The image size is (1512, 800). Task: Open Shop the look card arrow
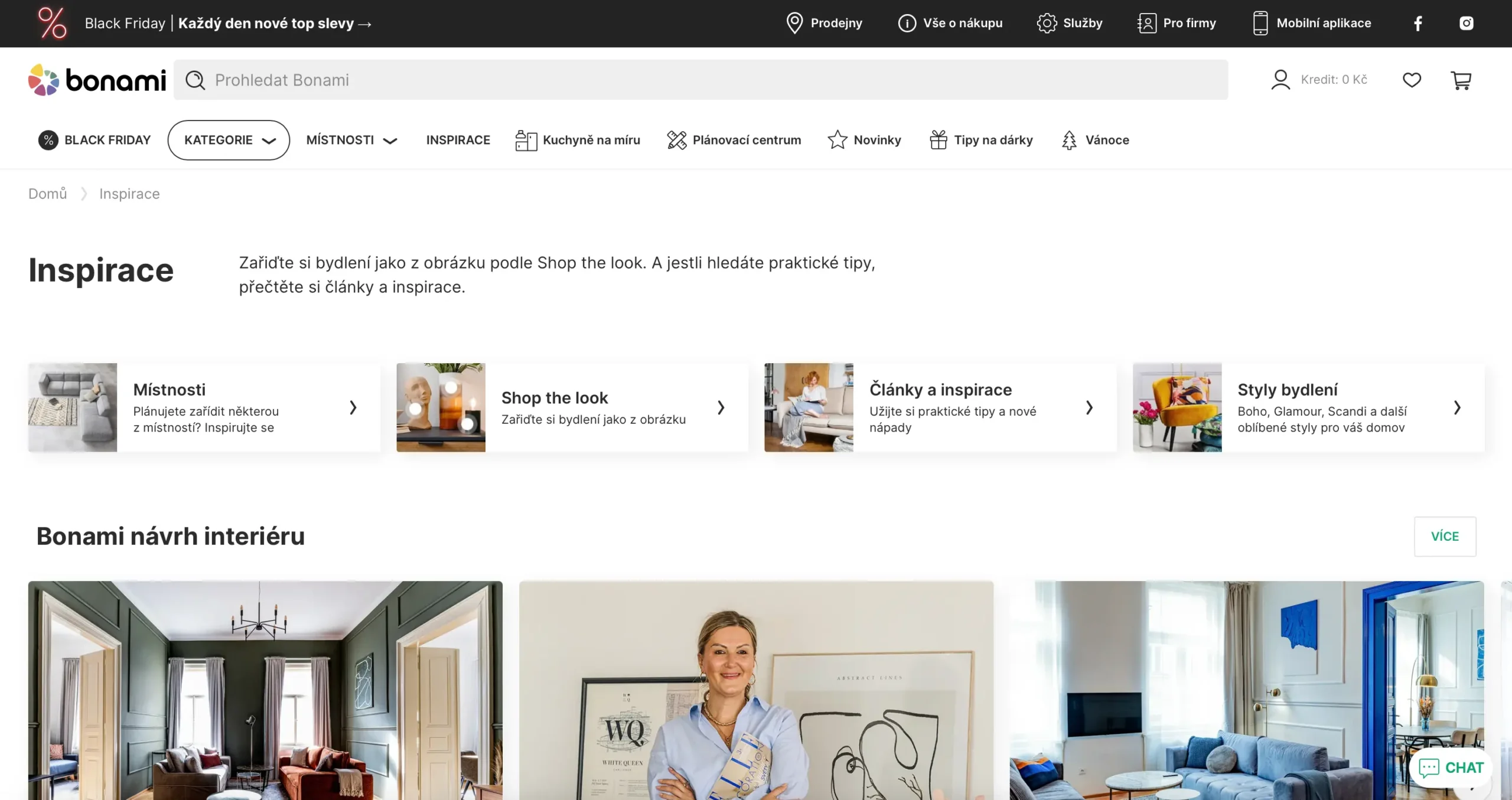(721, 407)
